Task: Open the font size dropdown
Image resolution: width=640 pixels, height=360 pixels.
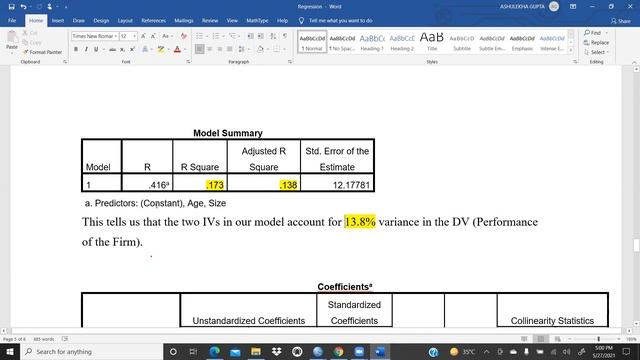Action: pyautogui.click(x=134, y=36)
